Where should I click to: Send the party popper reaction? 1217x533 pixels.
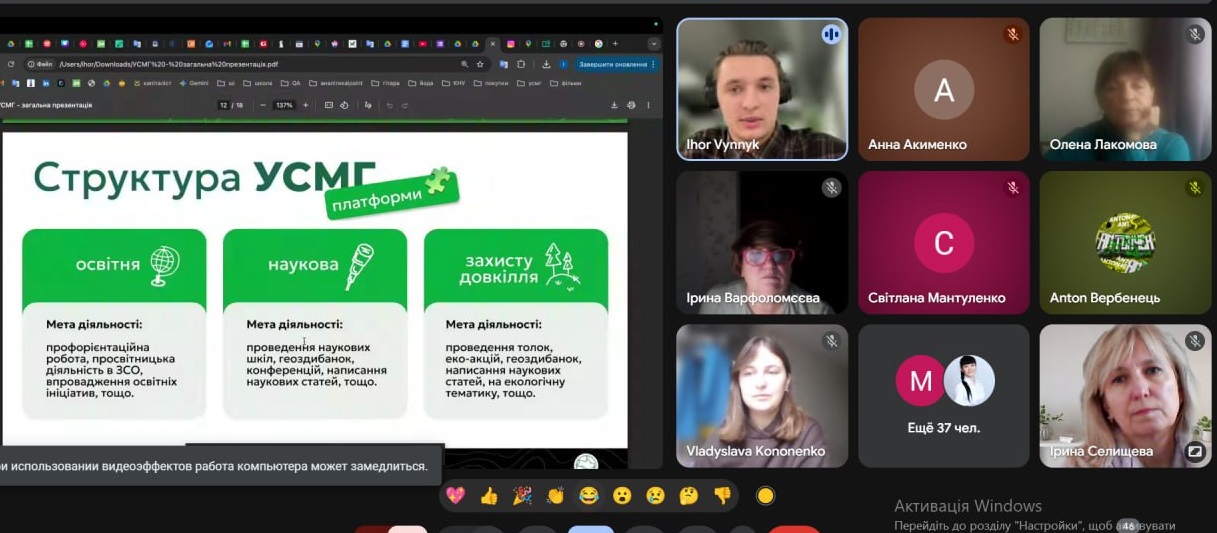point(522,495)
